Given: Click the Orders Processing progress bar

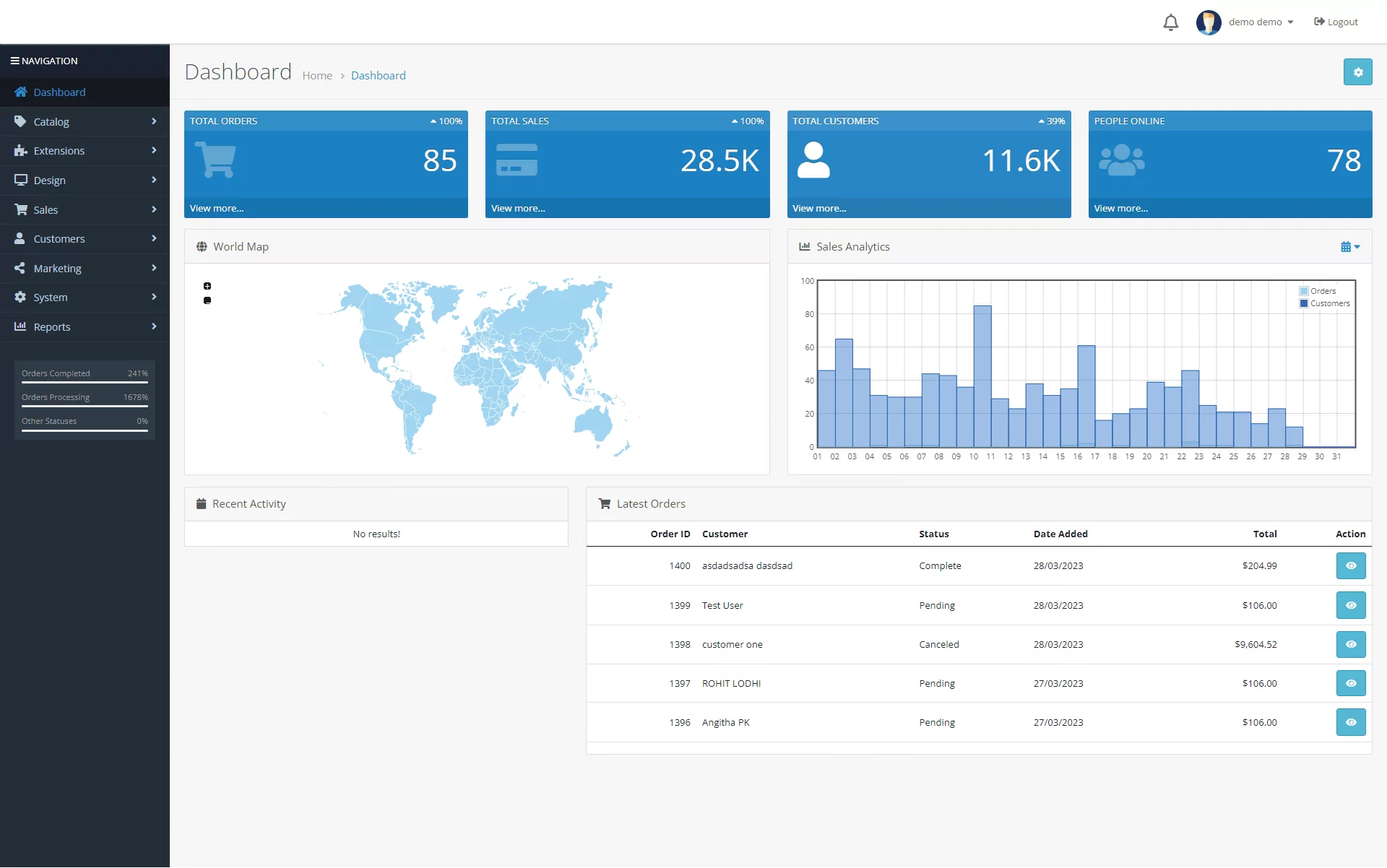Looking at the screenshot, I should (x=85, y=407).
